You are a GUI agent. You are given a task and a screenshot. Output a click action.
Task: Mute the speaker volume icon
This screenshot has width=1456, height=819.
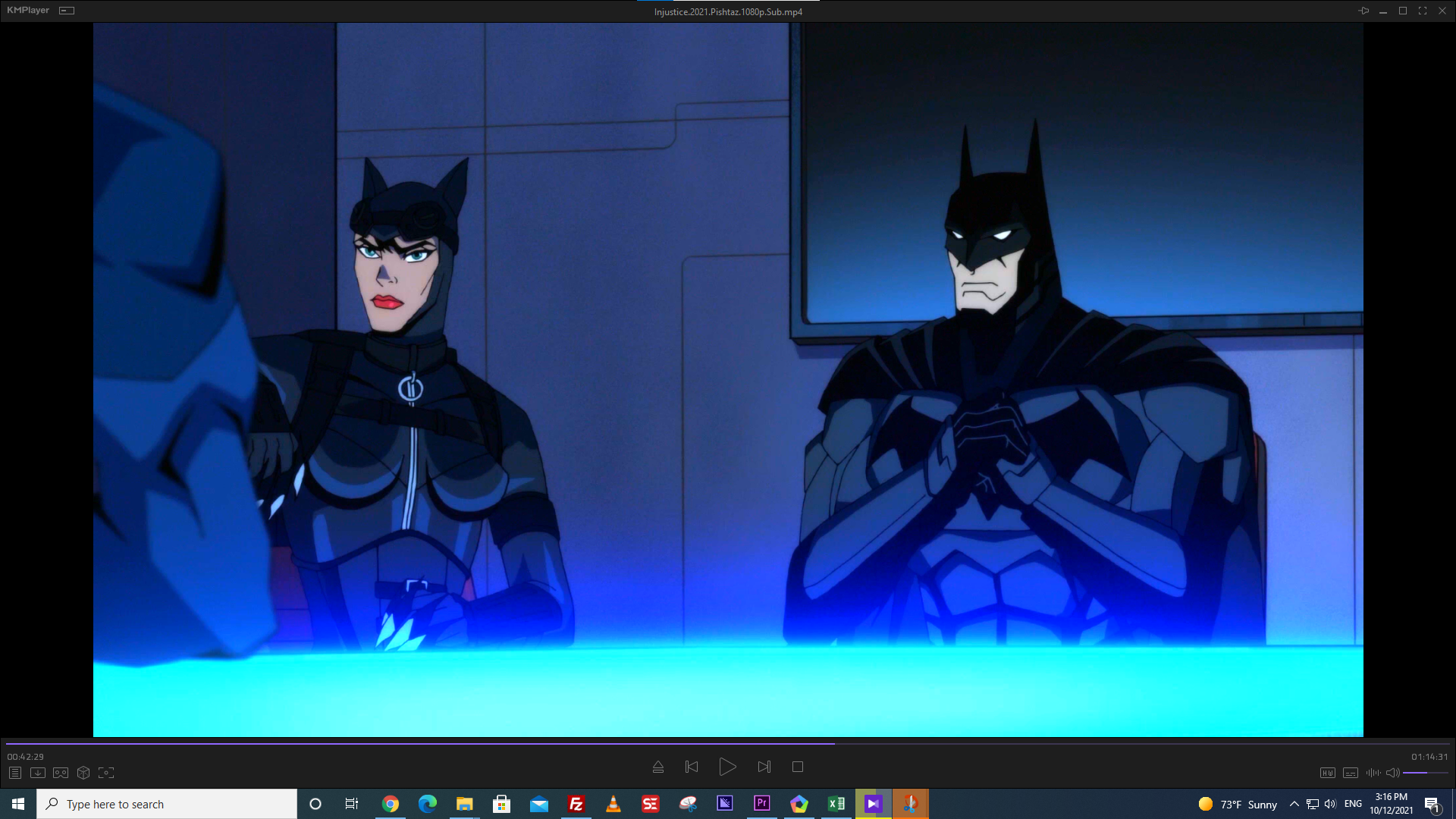[x=1392, y=773]
